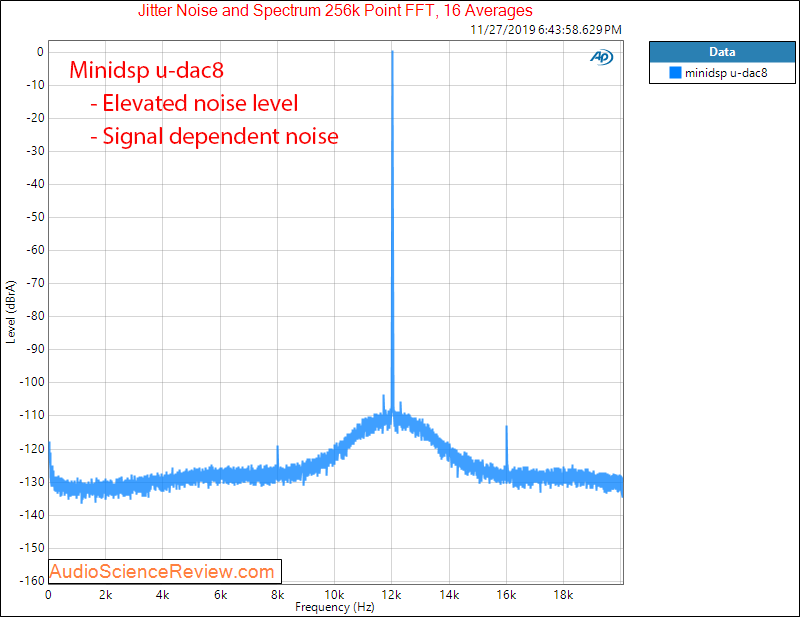The image size is (800, 617).
Task: Click the AP logo in the graph corner
Action: click(602, 57)
